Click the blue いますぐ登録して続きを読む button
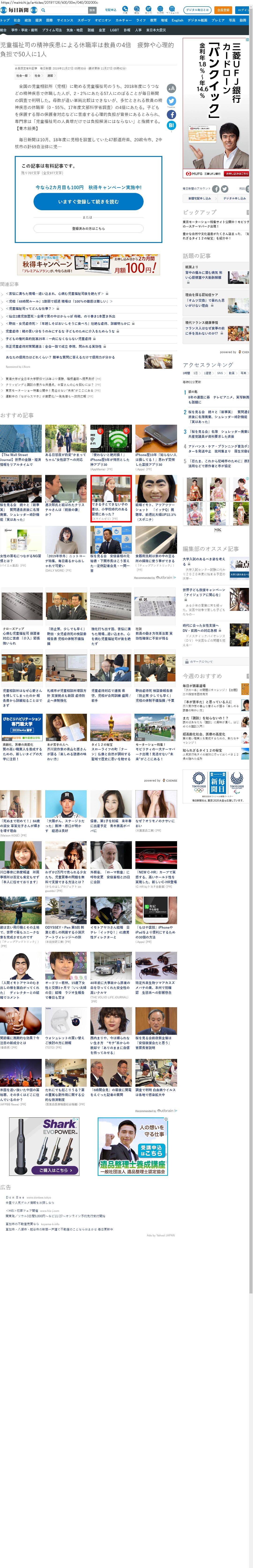Image resolution: width=253 pixels, height=1568 pixels. (x=88, y=202)
